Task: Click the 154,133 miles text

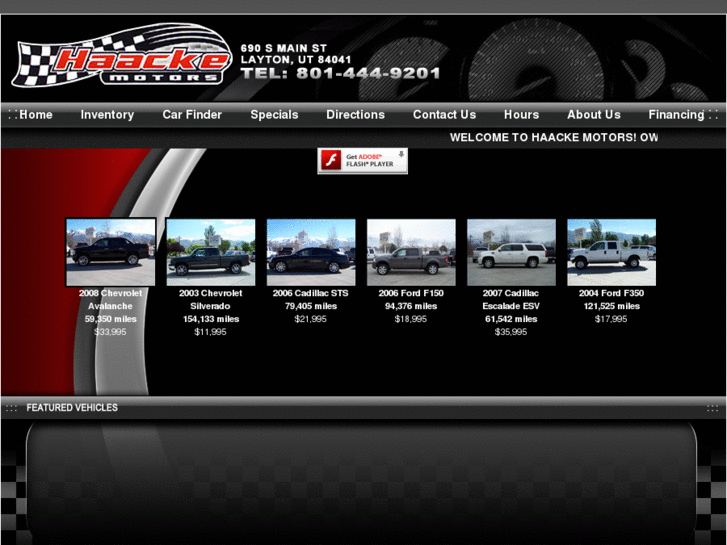Action: point(211,319)
